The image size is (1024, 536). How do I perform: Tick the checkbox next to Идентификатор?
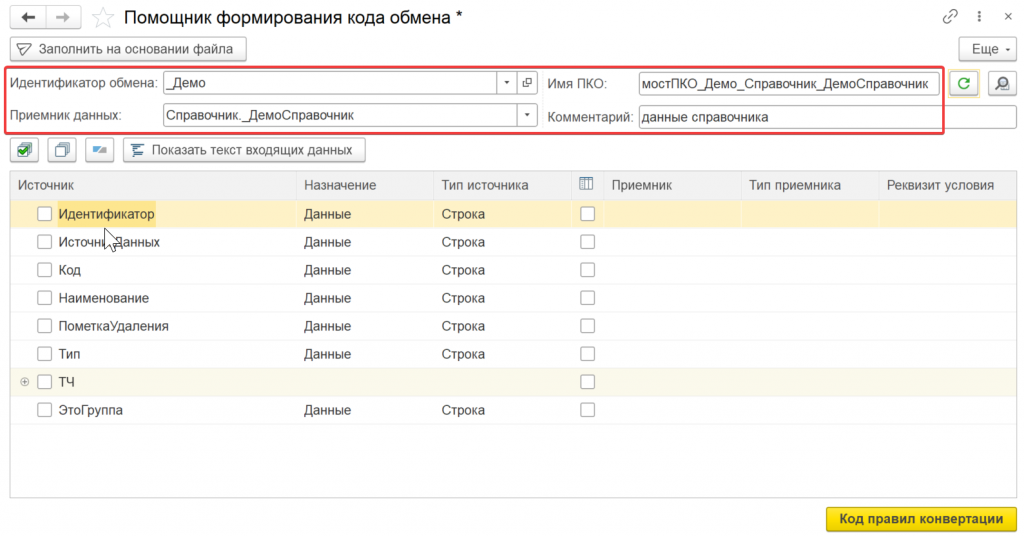click(44, 214)
